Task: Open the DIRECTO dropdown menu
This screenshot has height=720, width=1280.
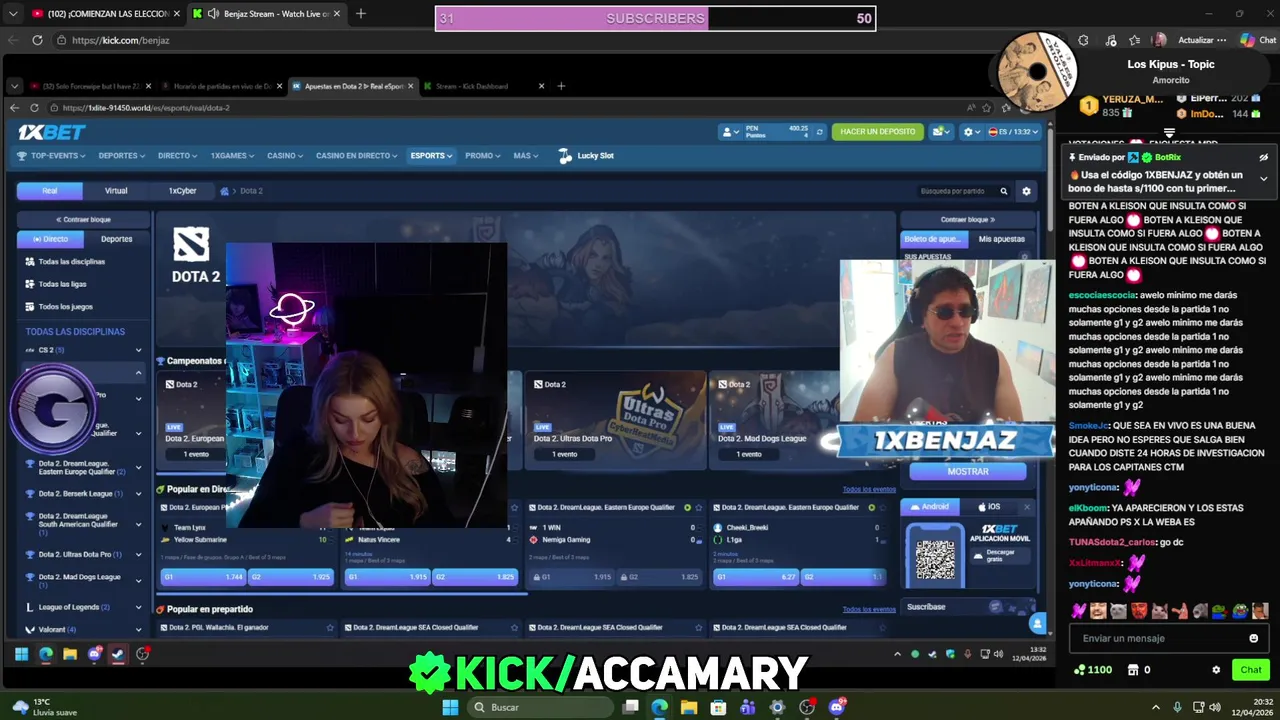Action: (178, 156)
